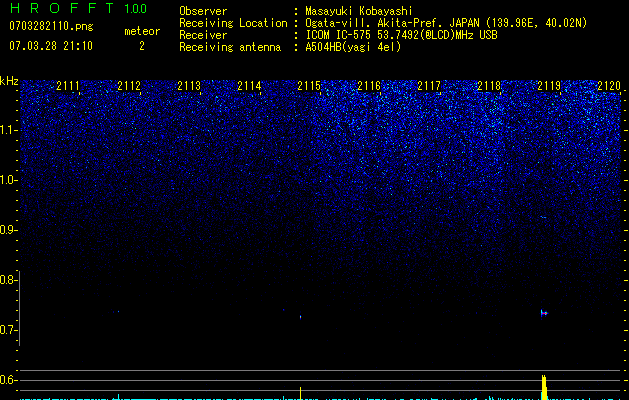Screen dimensions: 629x400
Task: Click the 2113 time marker
Action: point(189,86)
